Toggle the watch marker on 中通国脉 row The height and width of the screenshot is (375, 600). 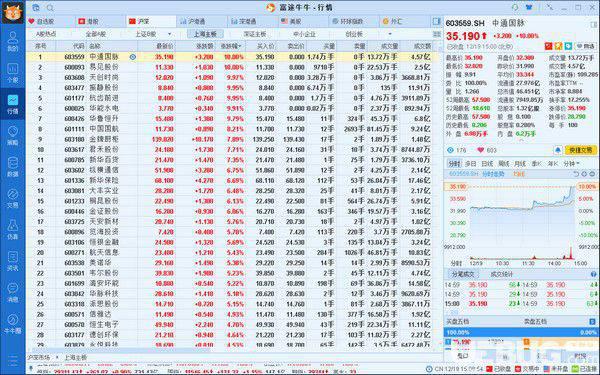tap(132, 57)
